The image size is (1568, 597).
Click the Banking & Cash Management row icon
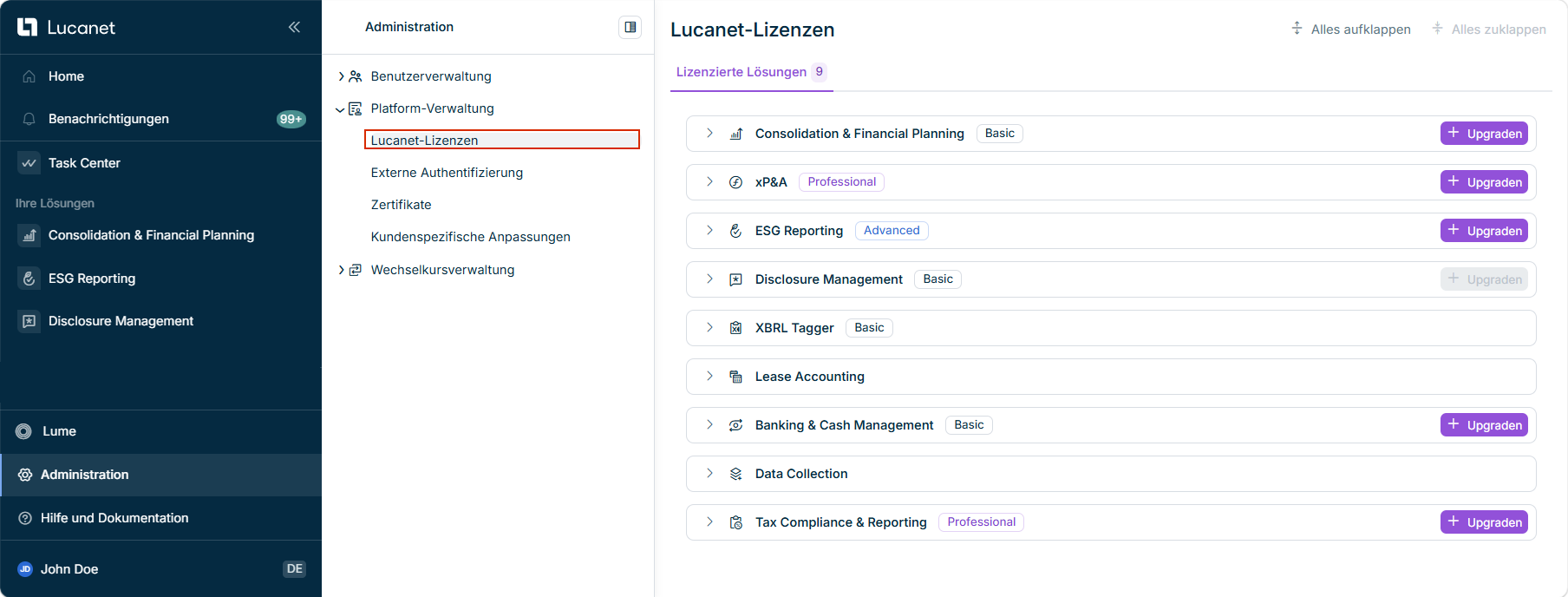click(x=735, y=425)
